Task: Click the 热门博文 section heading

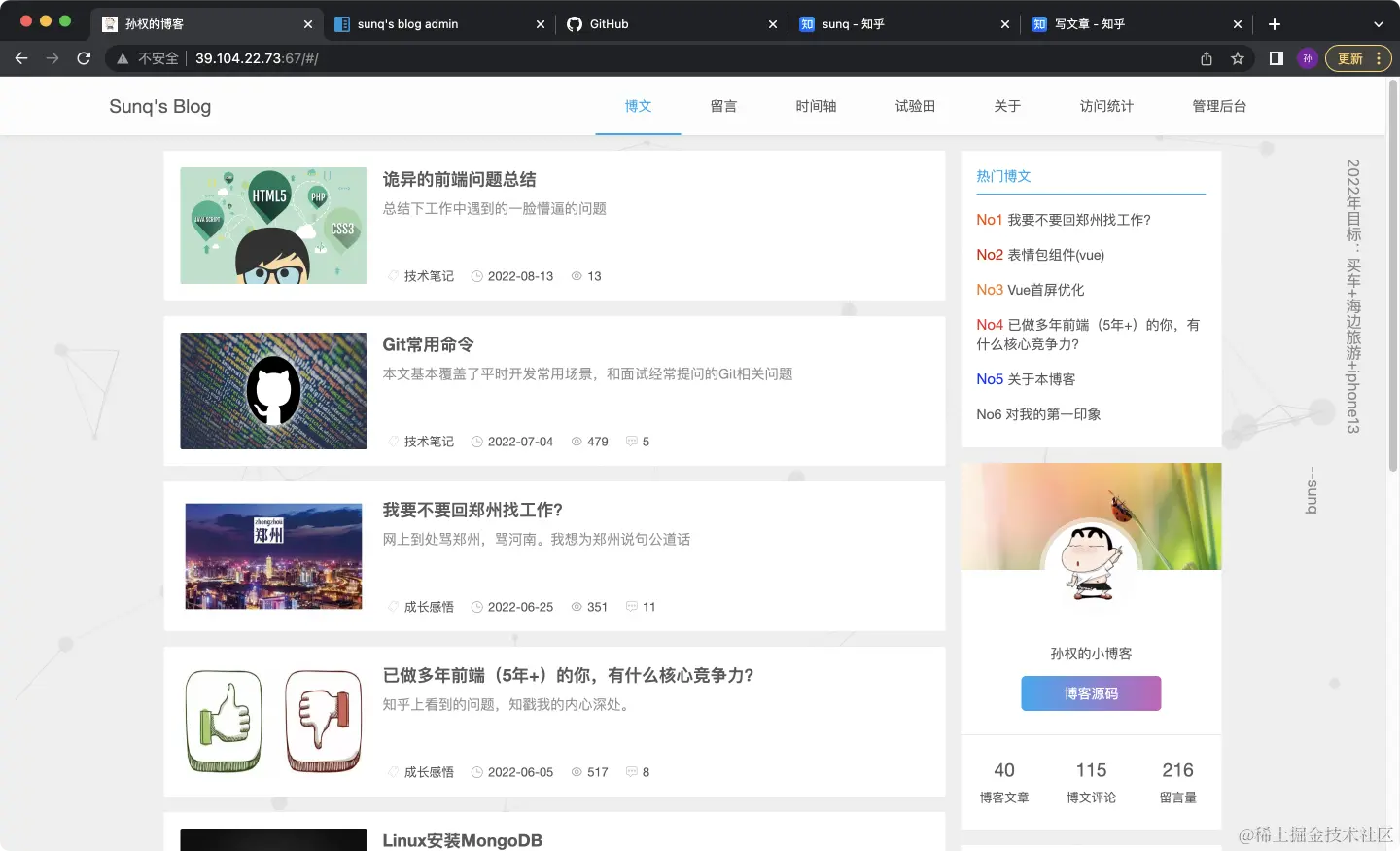Action: click(x=1003, y=176)
